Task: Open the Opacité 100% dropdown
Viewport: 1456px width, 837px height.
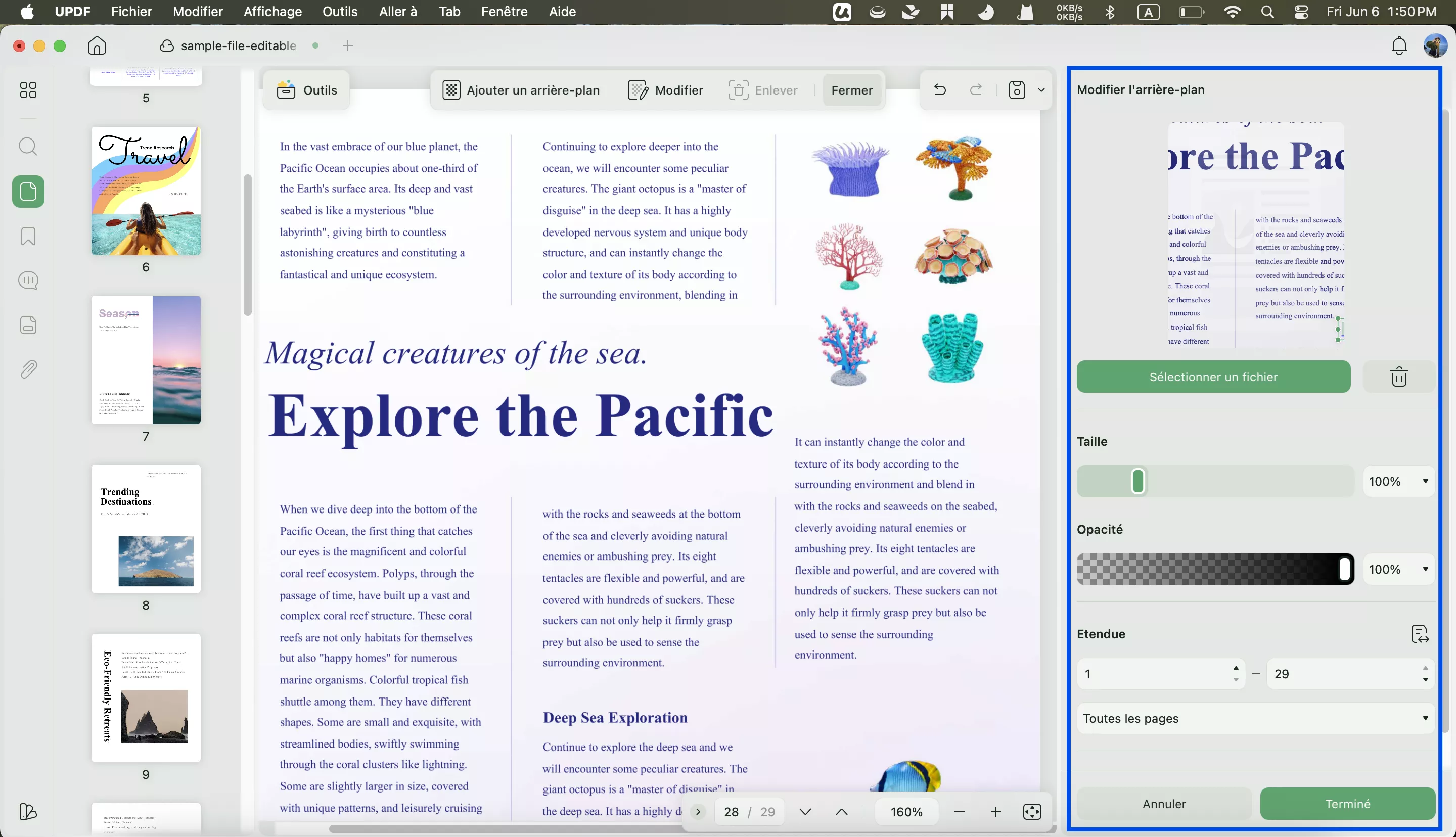Action: click(1398, 569)
